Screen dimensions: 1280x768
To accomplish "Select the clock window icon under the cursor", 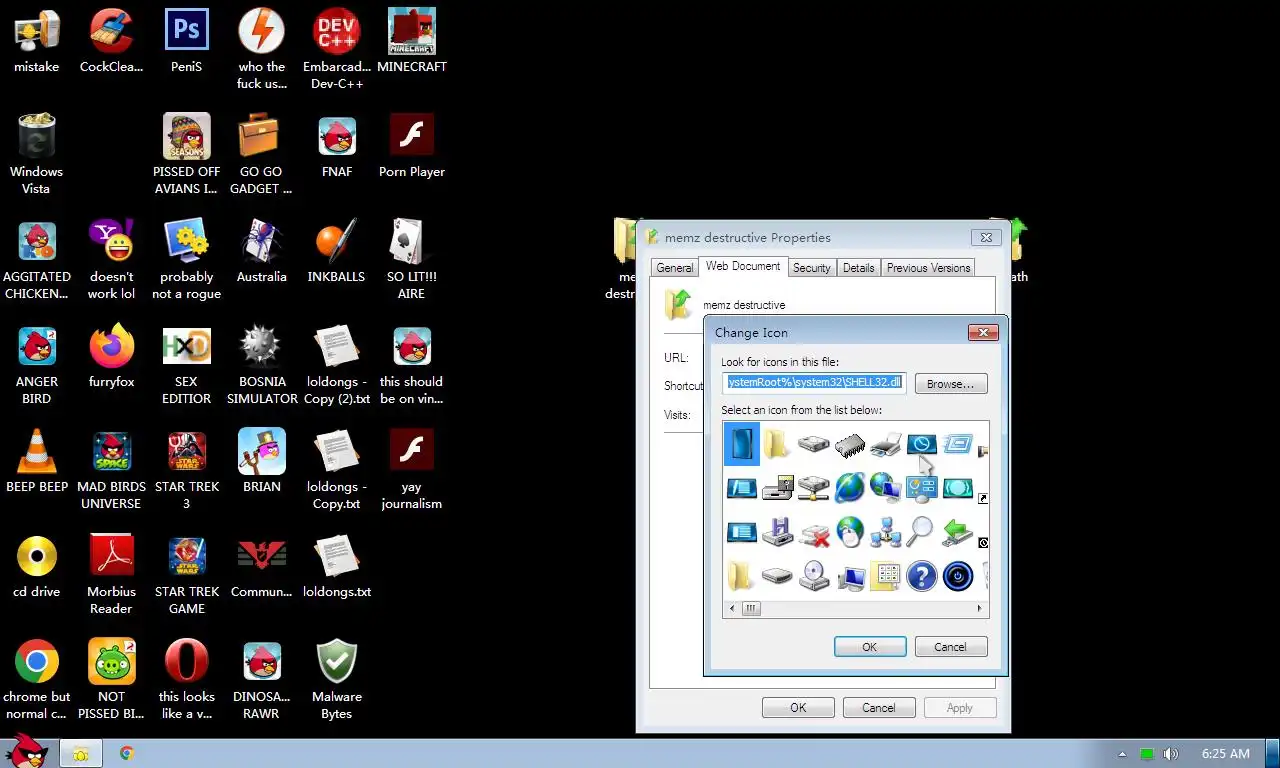I will tap(921, 444).
